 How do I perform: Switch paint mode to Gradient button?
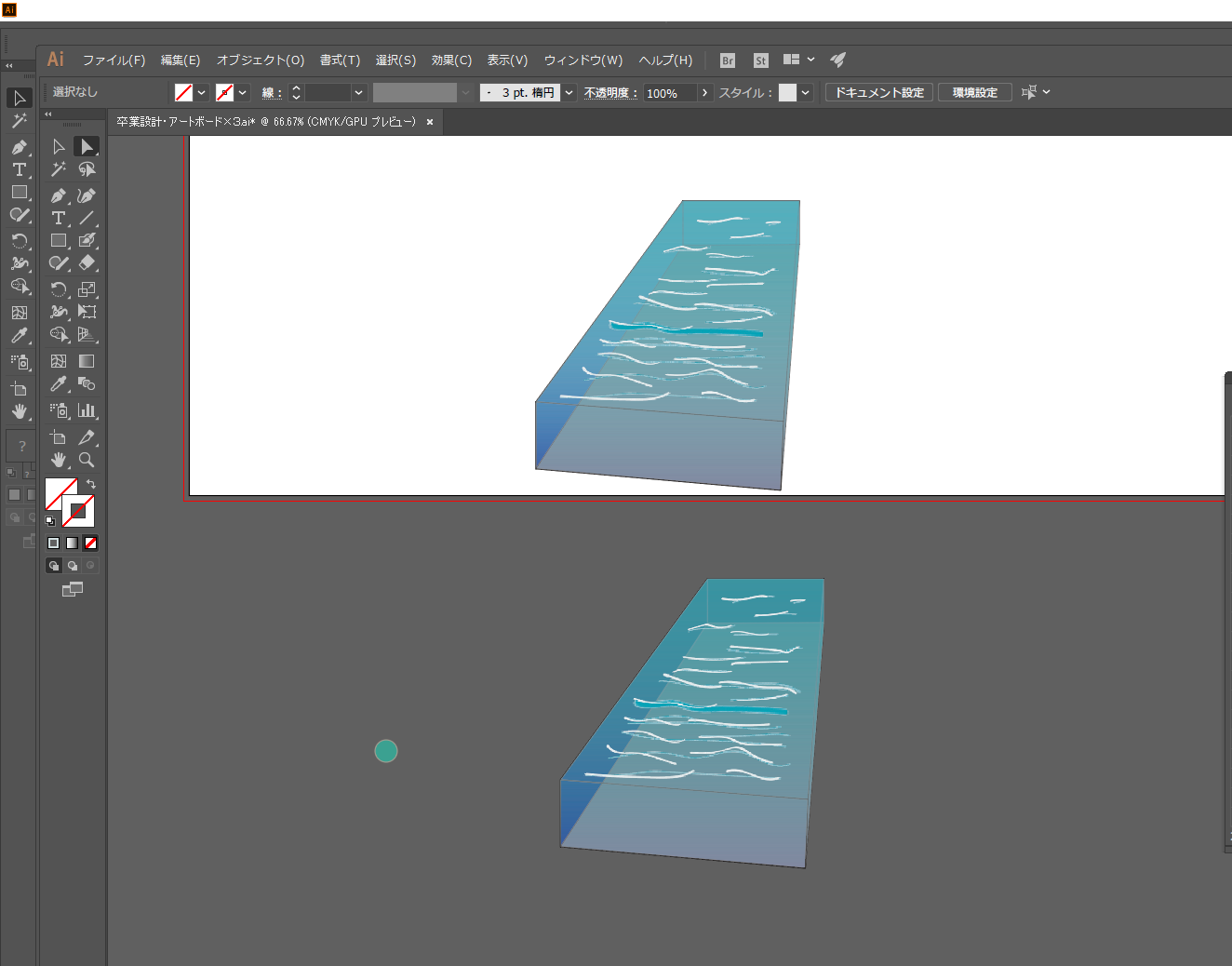point(72,543)
